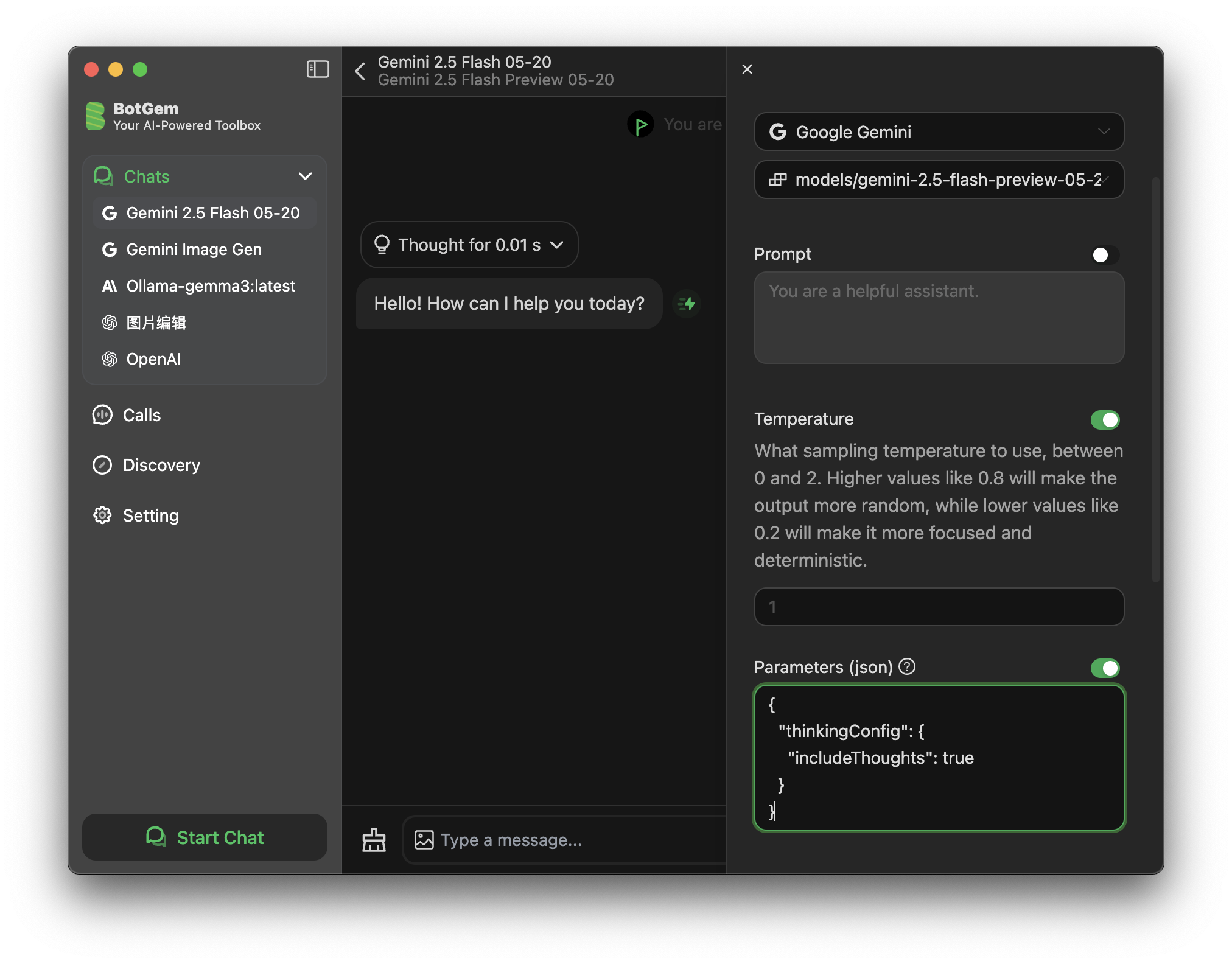Image resolution: width=1232 pixels, height=964 pixels.
Task: Open the gemini-2.5-flash-preview model dropdown
Action: click(x=939, y=180)
